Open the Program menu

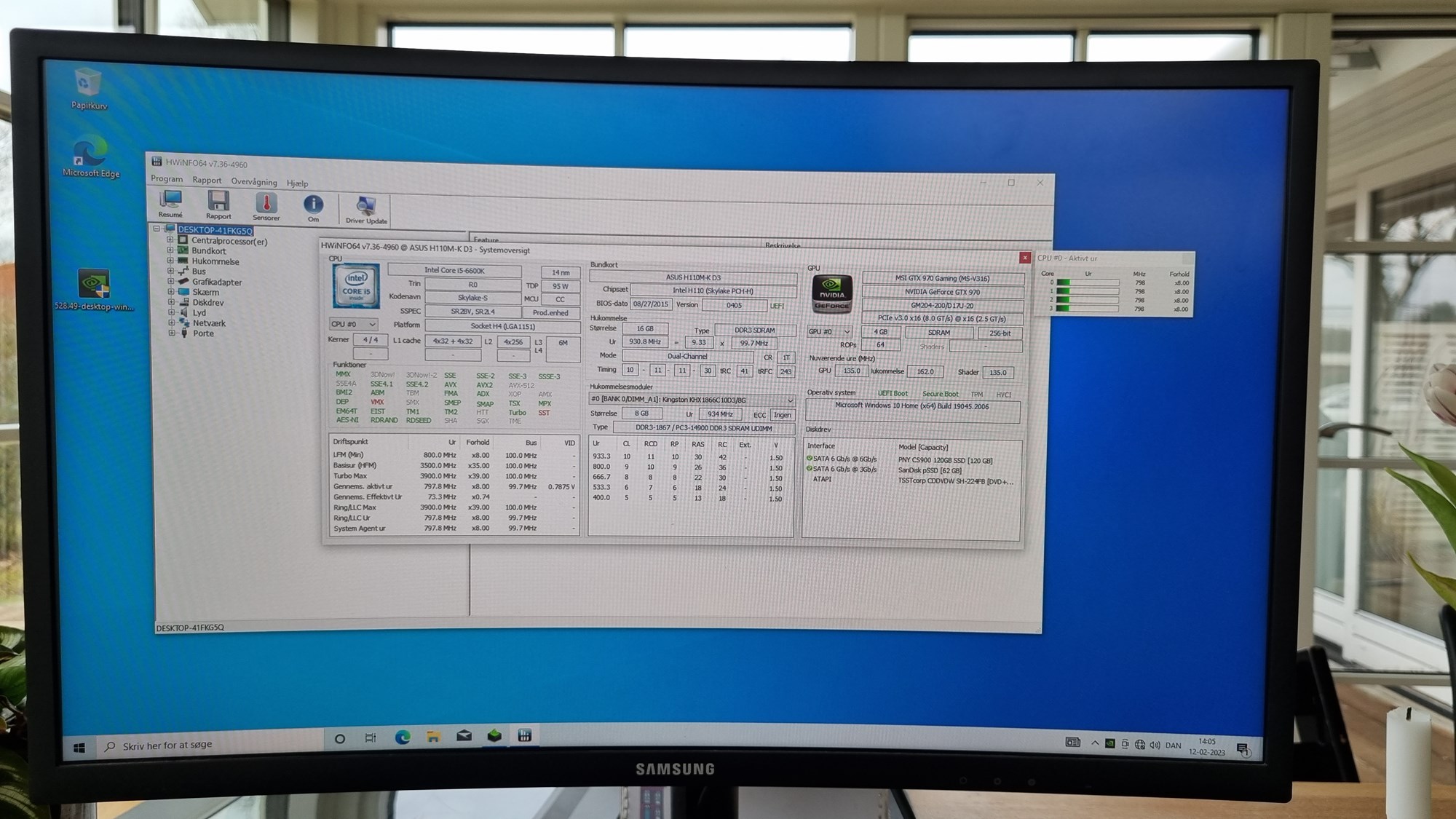167,178
